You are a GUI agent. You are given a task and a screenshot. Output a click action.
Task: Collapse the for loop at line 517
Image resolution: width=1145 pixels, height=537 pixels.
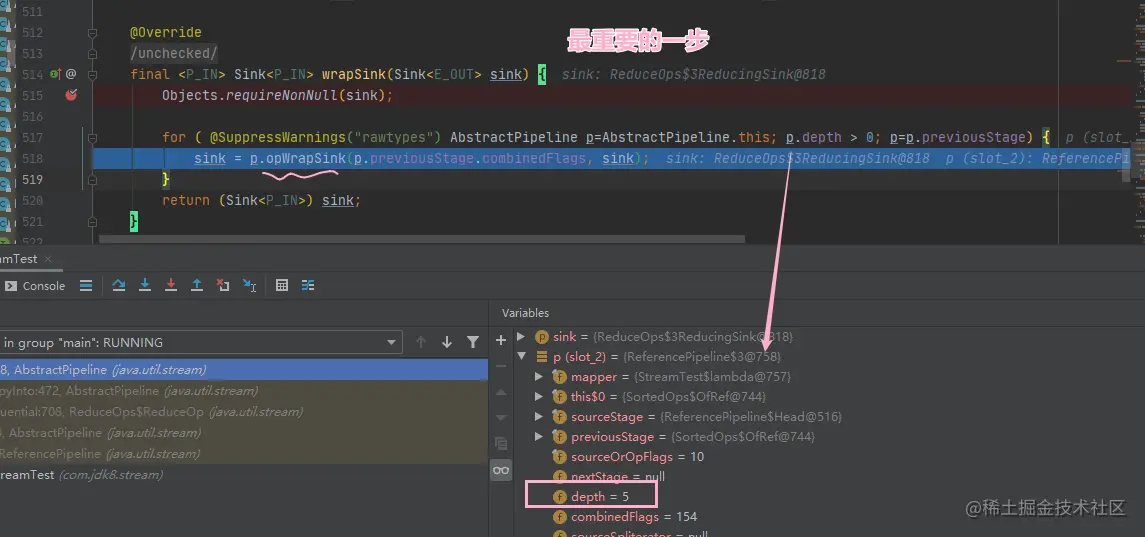click(x=92, y=137)
